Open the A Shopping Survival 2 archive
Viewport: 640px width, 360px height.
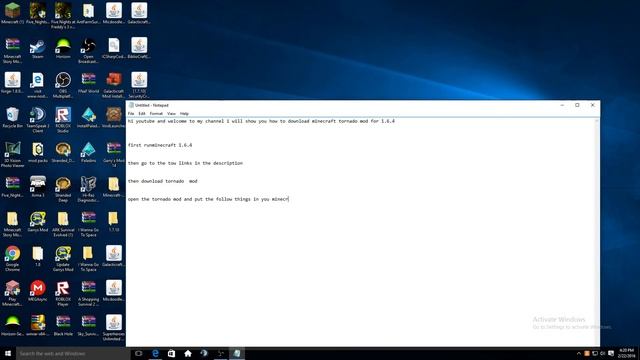coord(88,293)
